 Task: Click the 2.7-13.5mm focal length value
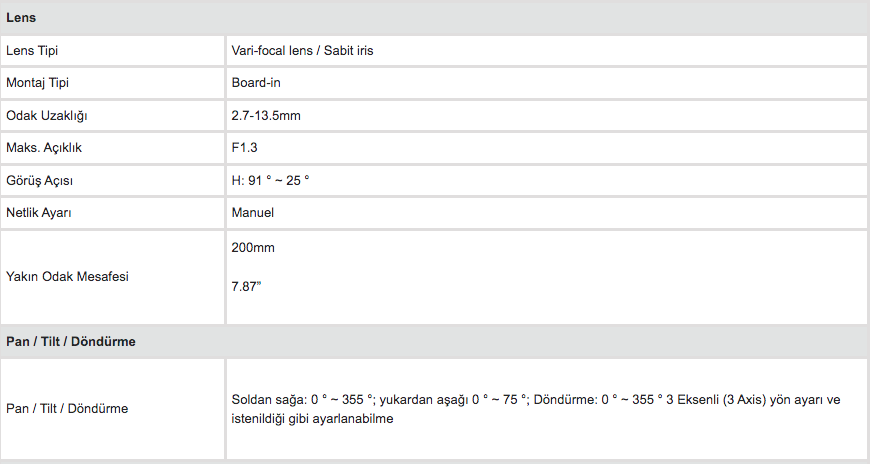(266, 116)
